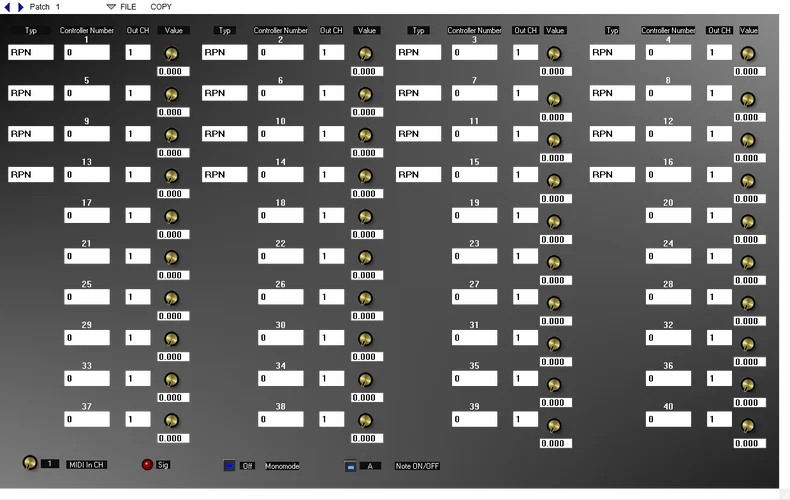Click Controller Number field for controller 5
790x500 pixels.
pos(87,93)
